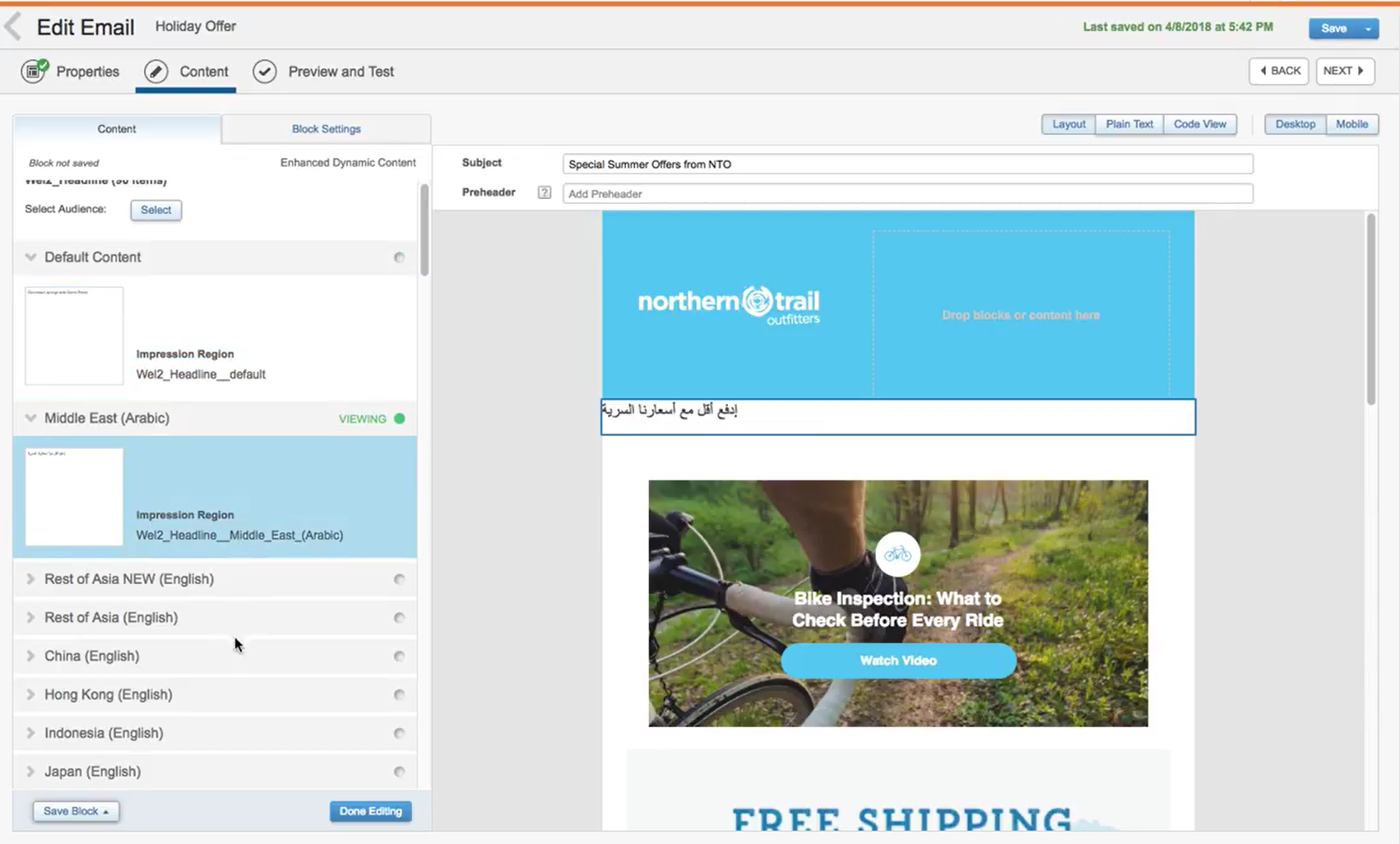Image resolution: width=1400 pixels, height=844 pixels.
Task: Open the Preheader help question icon
Action: pos(545,192)
